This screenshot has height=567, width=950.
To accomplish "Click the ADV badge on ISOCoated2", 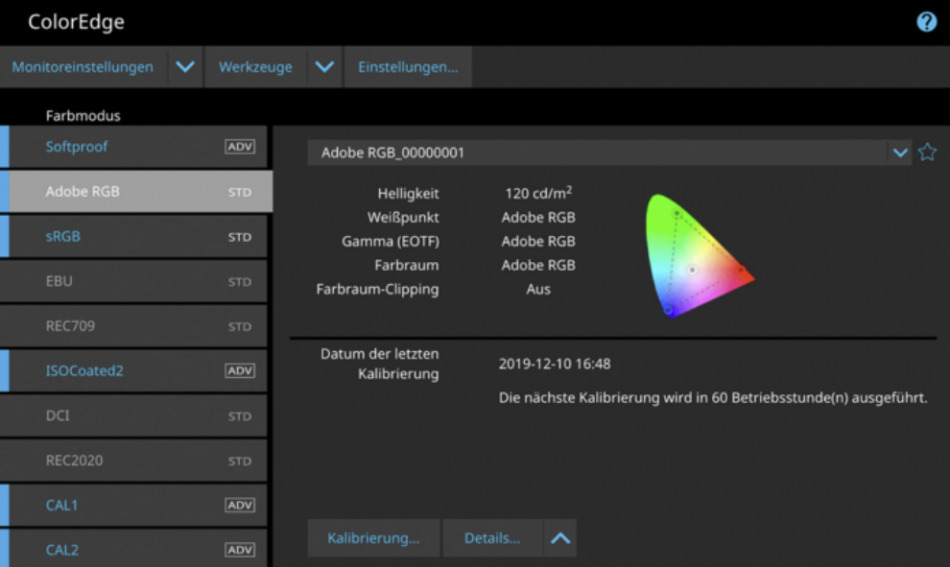I will click(240, 371).
